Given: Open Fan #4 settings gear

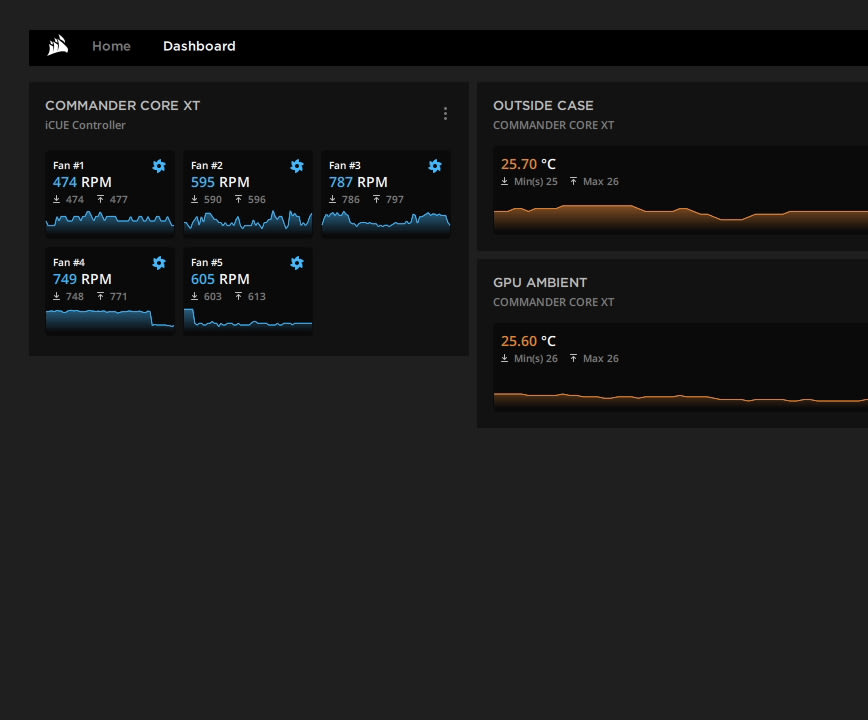Looking at the screenshot, I should click(x=159, y=263).
